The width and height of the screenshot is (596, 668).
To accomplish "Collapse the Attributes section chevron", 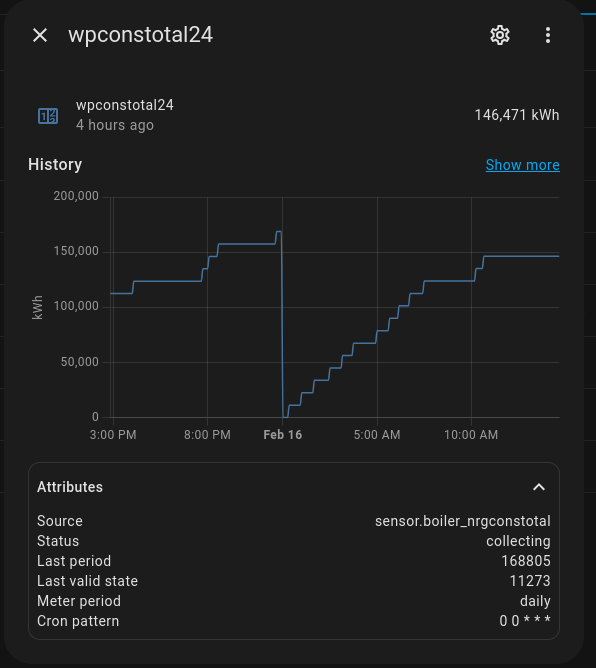I will (539, 487).
